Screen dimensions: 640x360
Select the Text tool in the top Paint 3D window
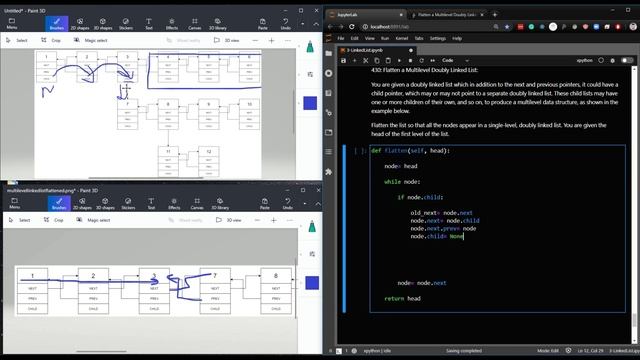tap(149, 24)
